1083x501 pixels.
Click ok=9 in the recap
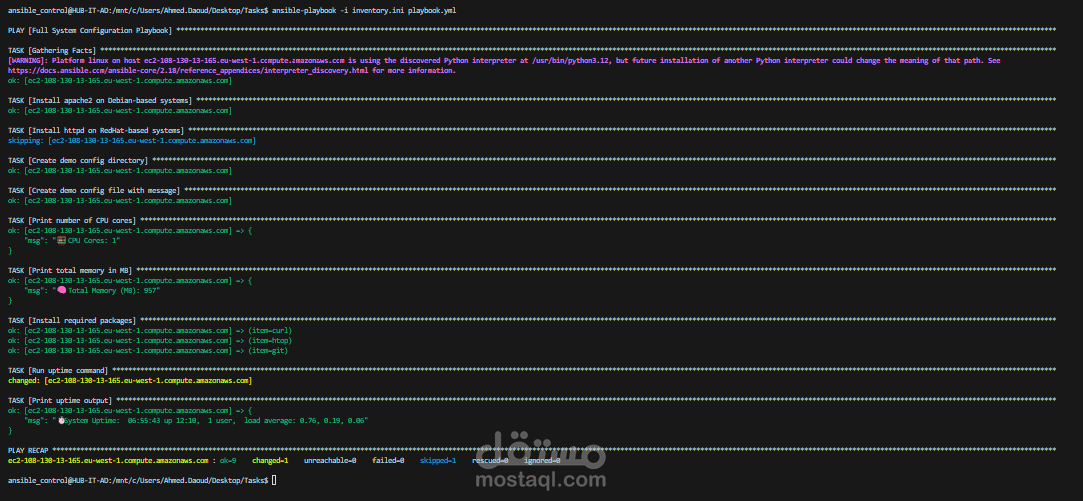point(229,460)
